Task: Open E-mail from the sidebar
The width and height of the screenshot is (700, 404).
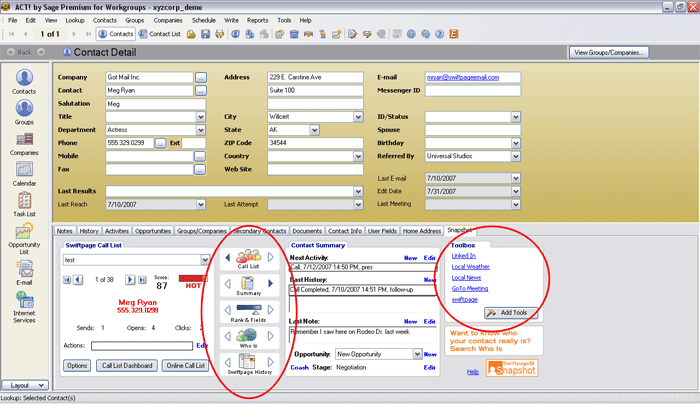Action: coord(24,273)
